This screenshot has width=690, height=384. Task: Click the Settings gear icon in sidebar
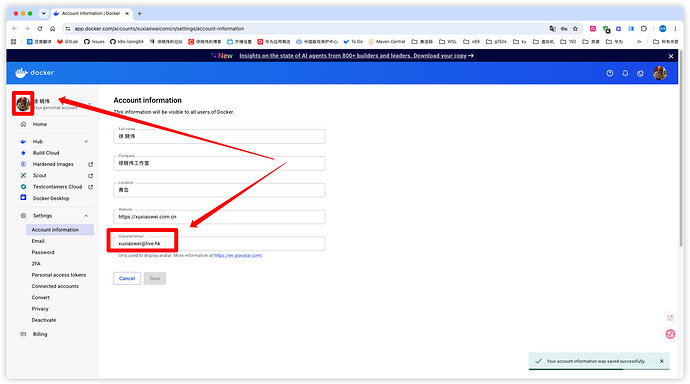tap(23, 216)
